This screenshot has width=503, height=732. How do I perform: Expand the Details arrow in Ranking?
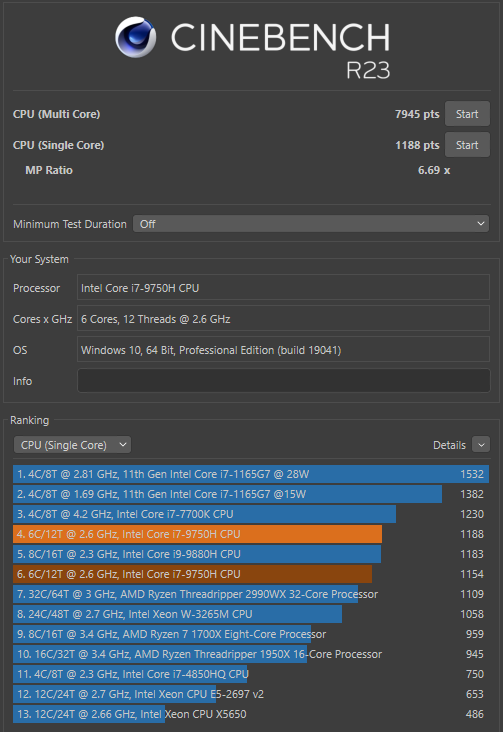tap(481, 445)
